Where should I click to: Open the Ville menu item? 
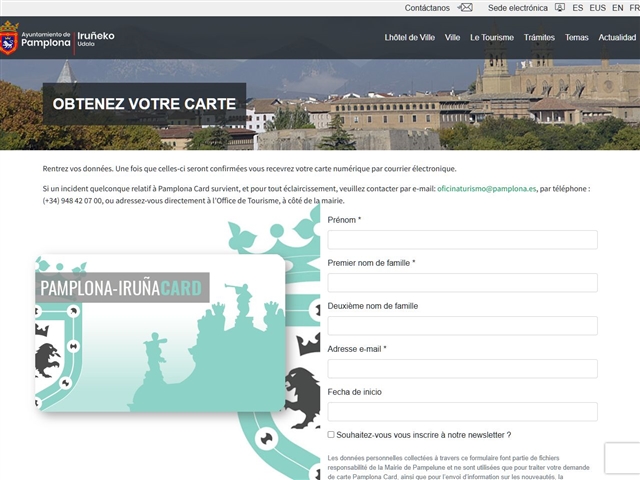coord(452,38)
